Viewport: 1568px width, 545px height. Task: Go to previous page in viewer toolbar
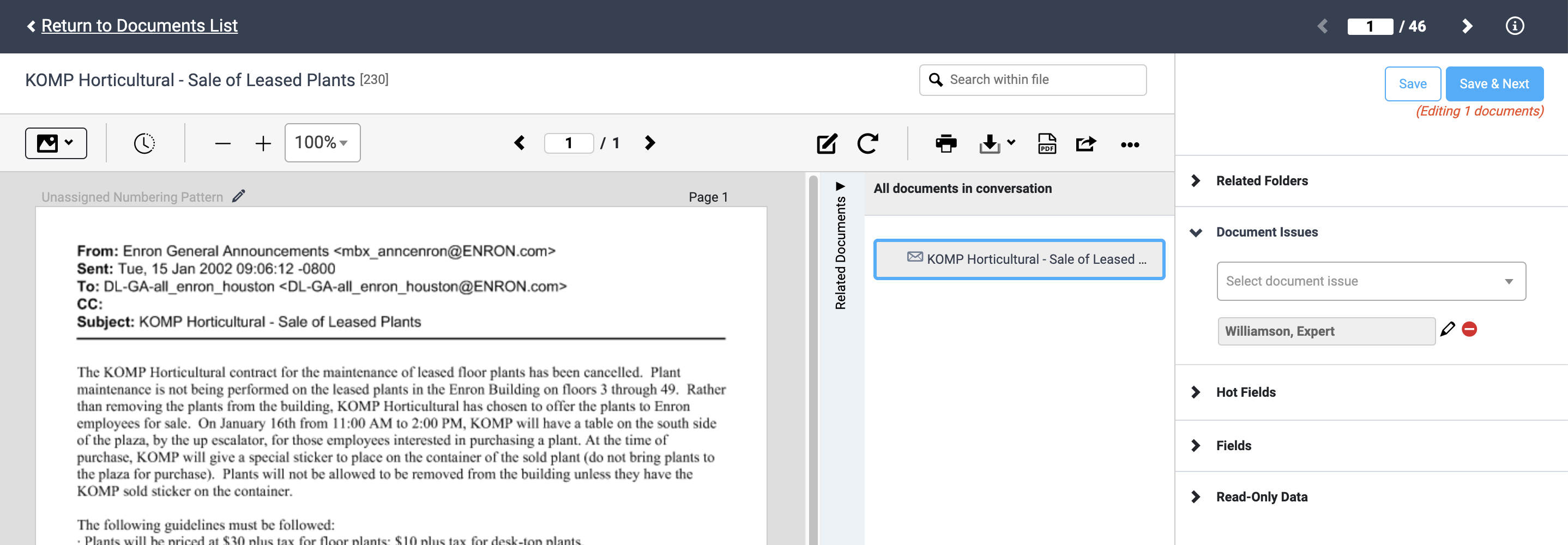(x=519, y=143)
